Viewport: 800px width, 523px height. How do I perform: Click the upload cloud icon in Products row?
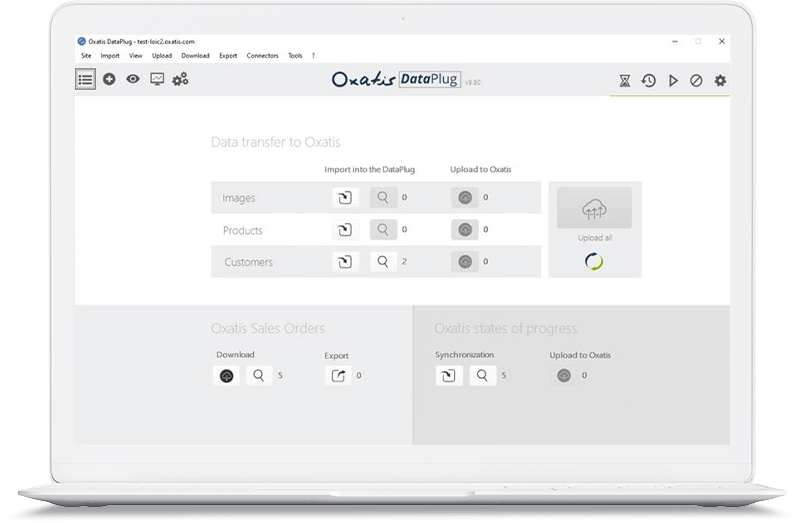[x=465, y=230]
